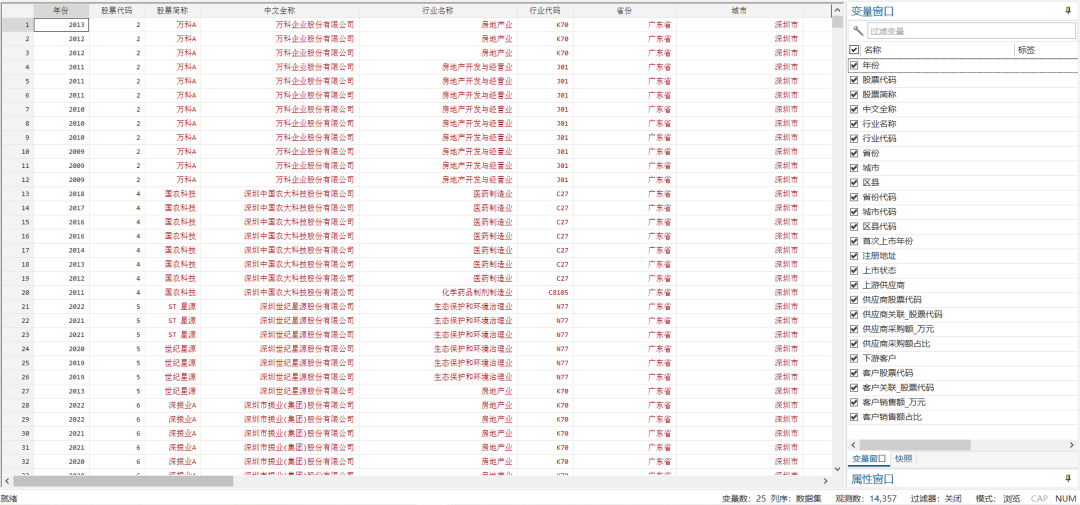Click the wrench icon beside filter box

click(858, 30)
